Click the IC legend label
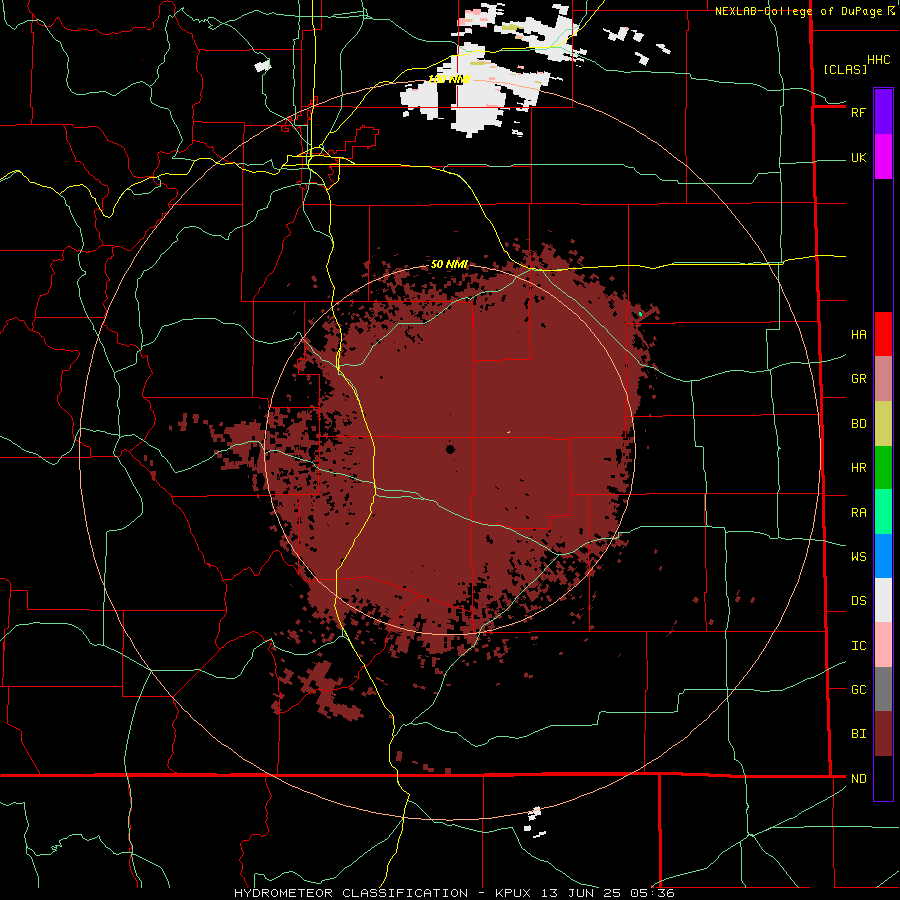Image resolution: width=900 pixels, height=900 pixels. point(858,646)
